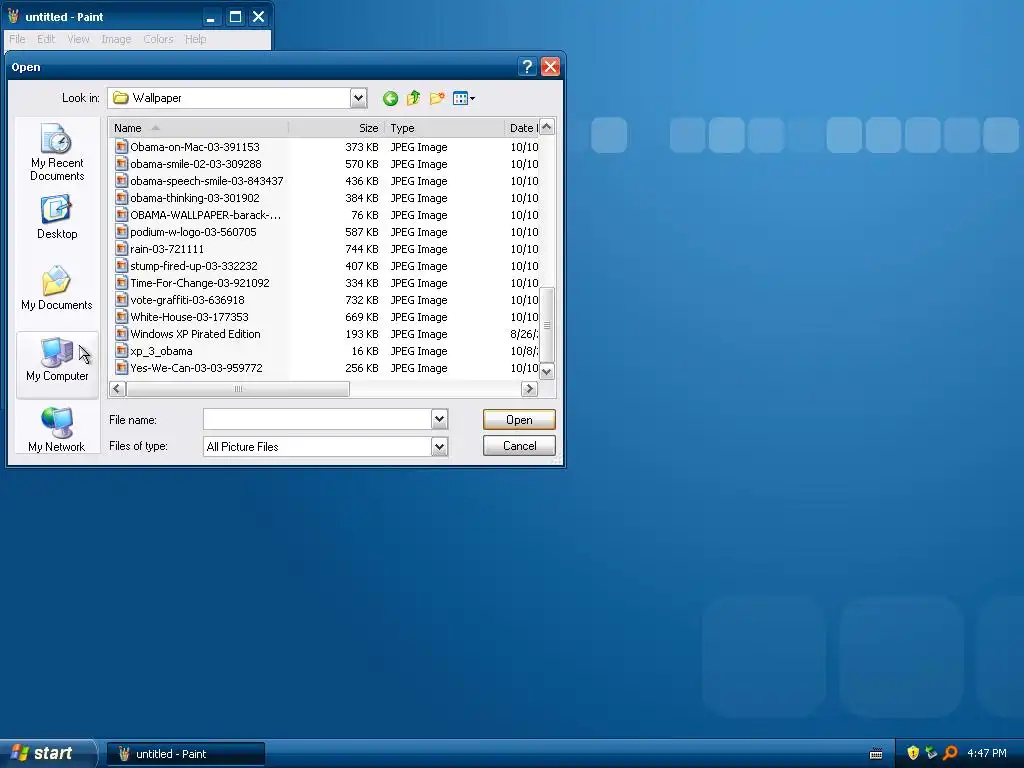Click file icon of rain-03-721111

121,249
